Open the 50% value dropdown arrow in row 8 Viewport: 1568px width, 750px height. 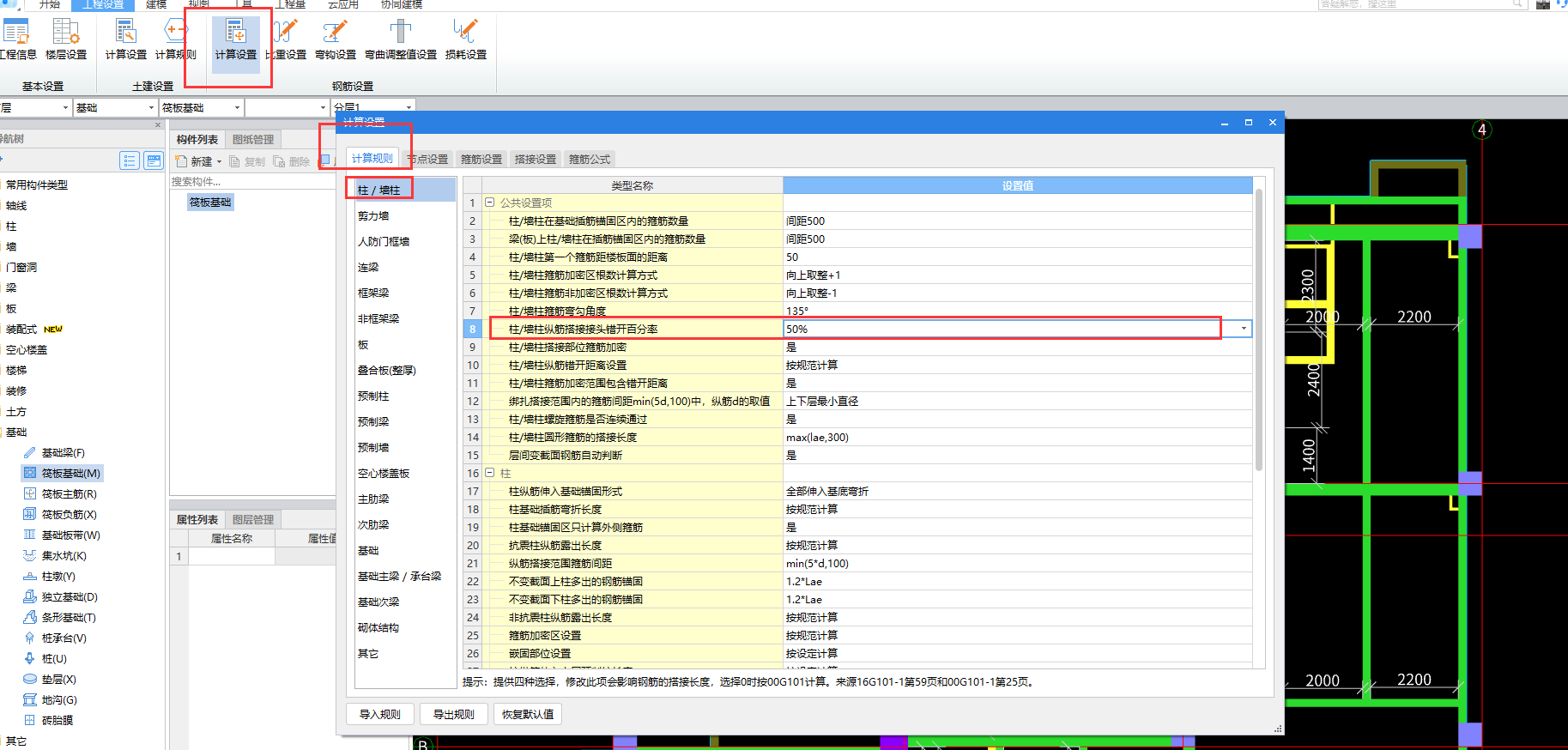[x=1244, y=329]
